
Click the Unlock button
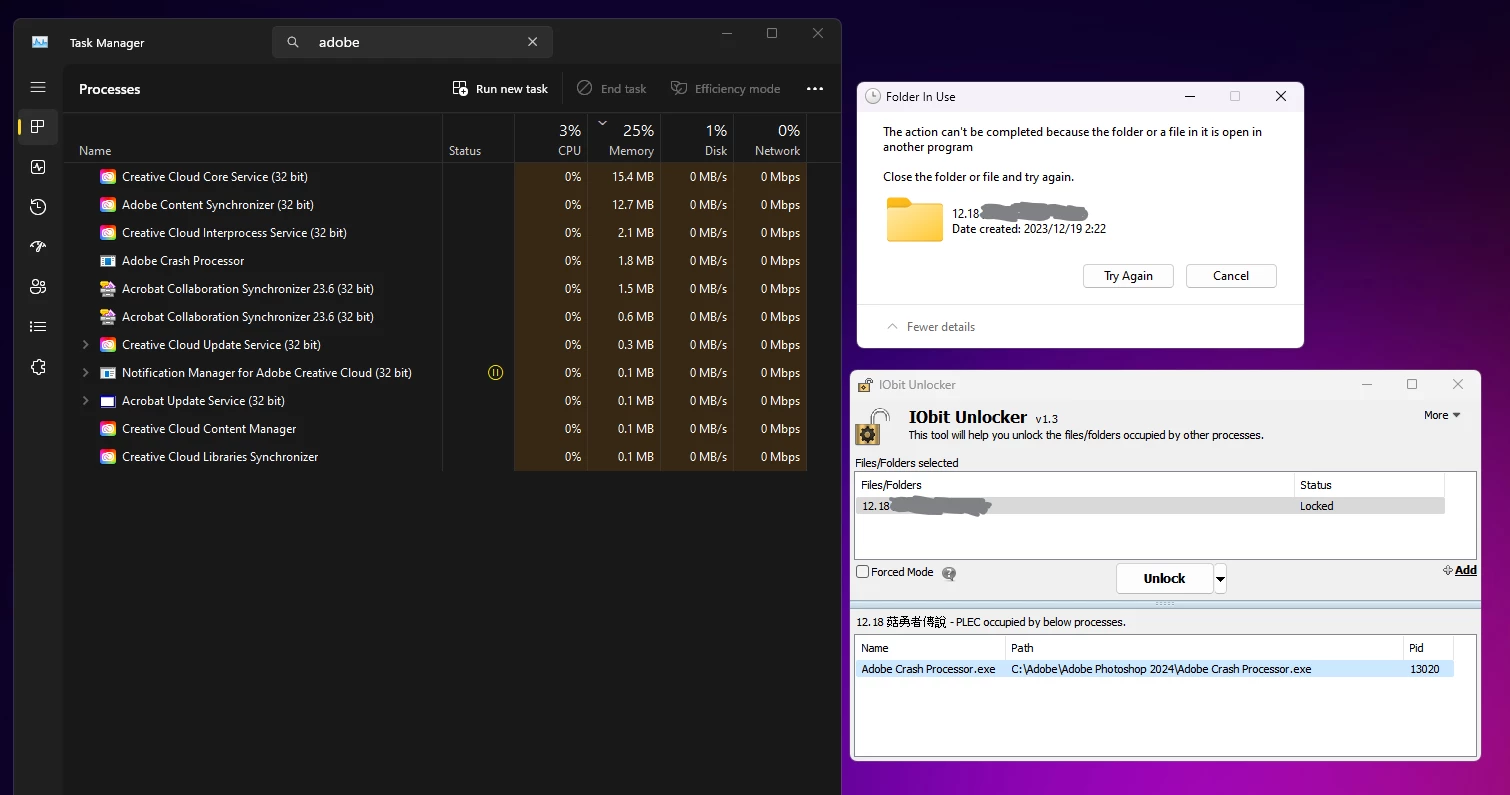click(x=1164, y=578)
